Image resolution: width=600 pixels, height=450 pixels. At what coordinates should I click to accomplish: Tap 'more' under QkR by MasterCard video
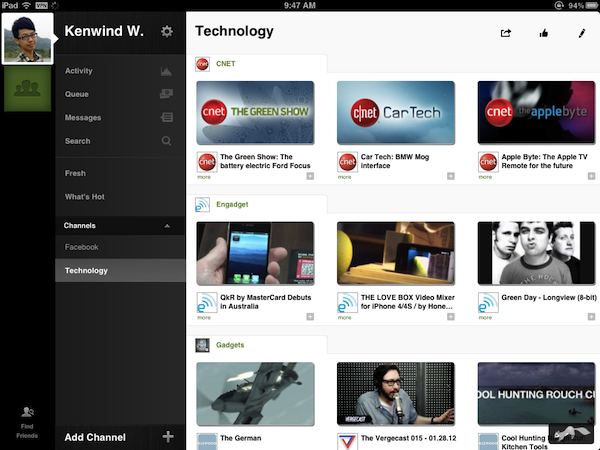(204, 318)
